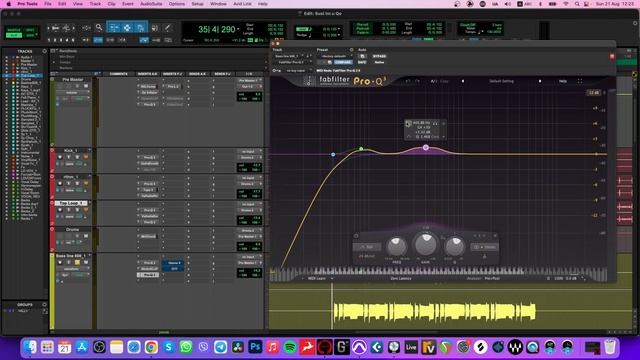
Task: Open Ableton Live from the dock
Action: point(411,347)
